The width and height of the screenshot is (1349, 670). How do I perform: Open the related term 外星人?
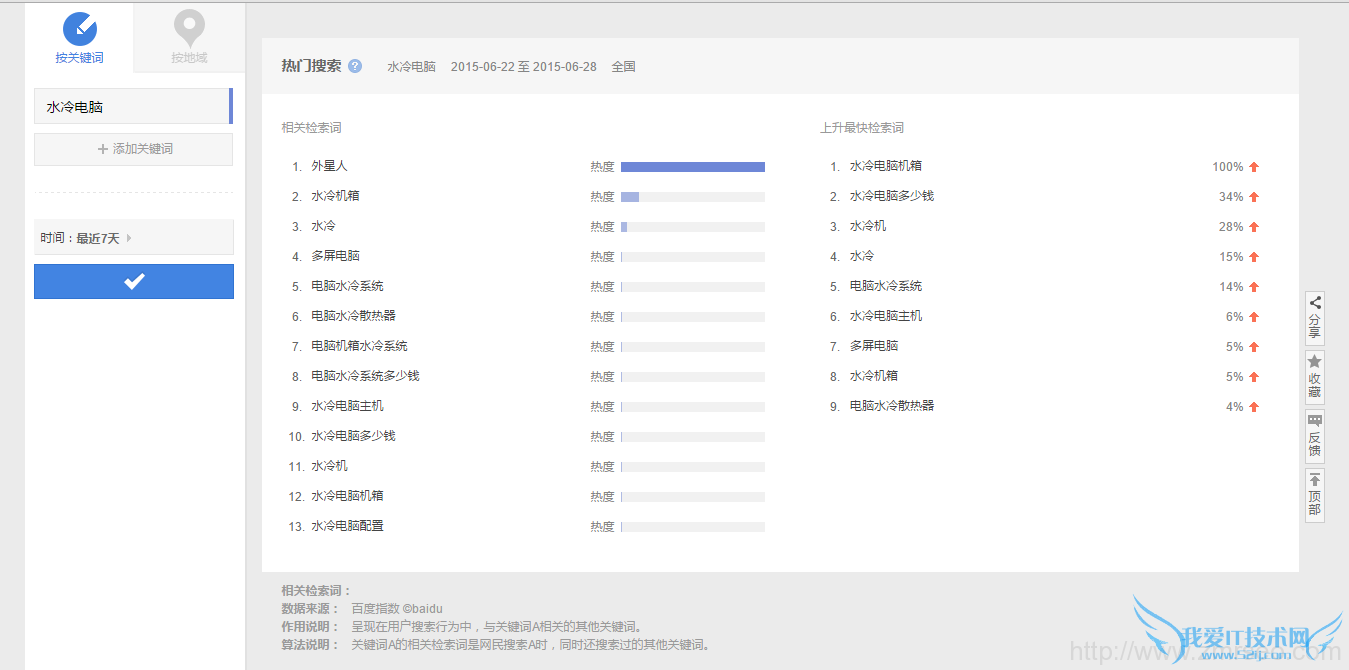tap(329, 166)
